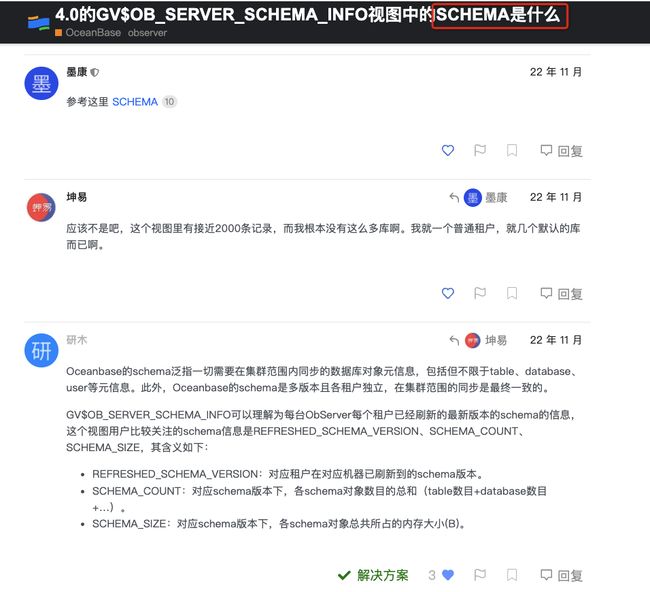Bookmark 研木's solution post
The image size is (650, 592).
[x=512, y=575]
